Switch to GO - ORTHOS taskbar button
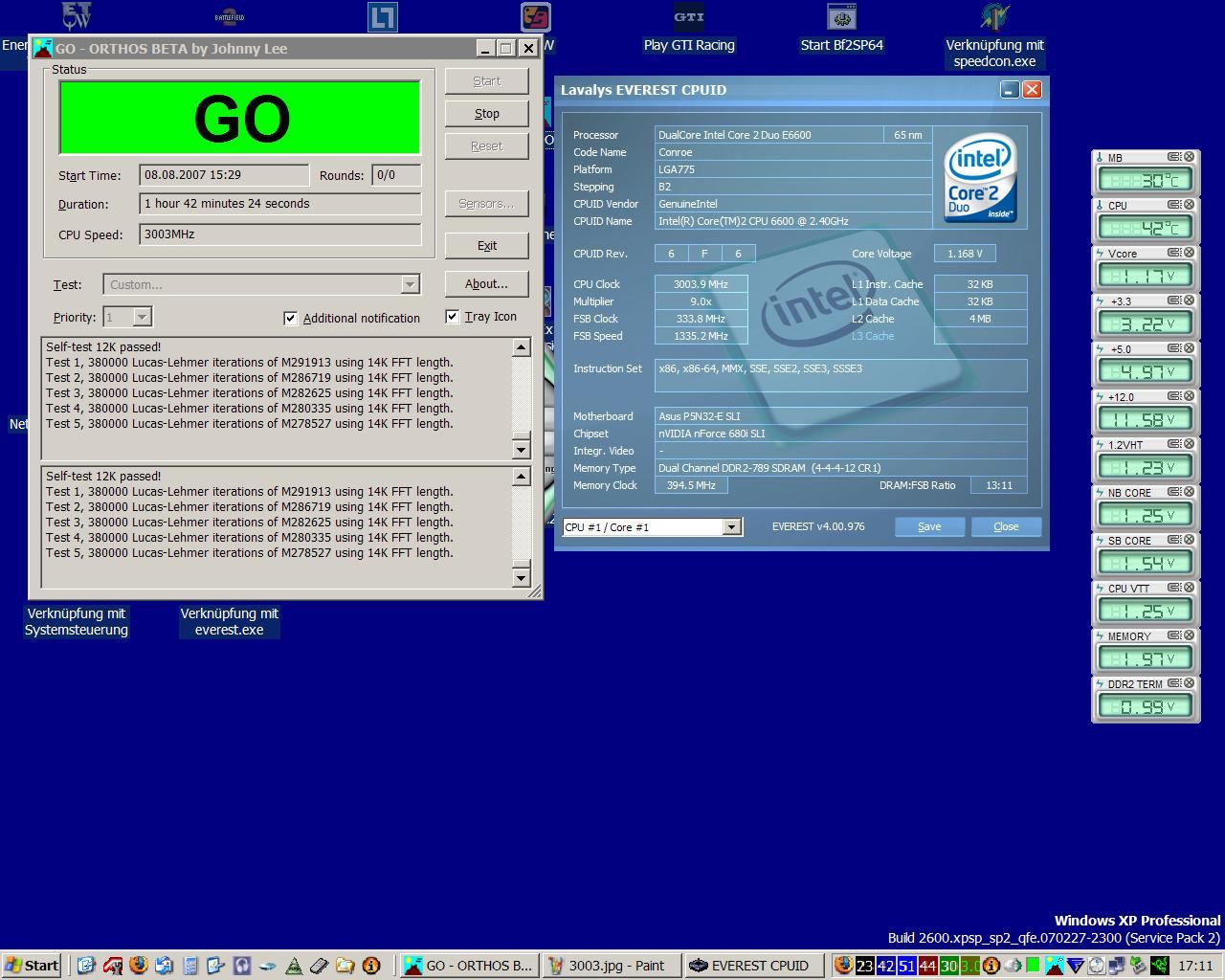The image size is (1225, 980). (468, 966)
